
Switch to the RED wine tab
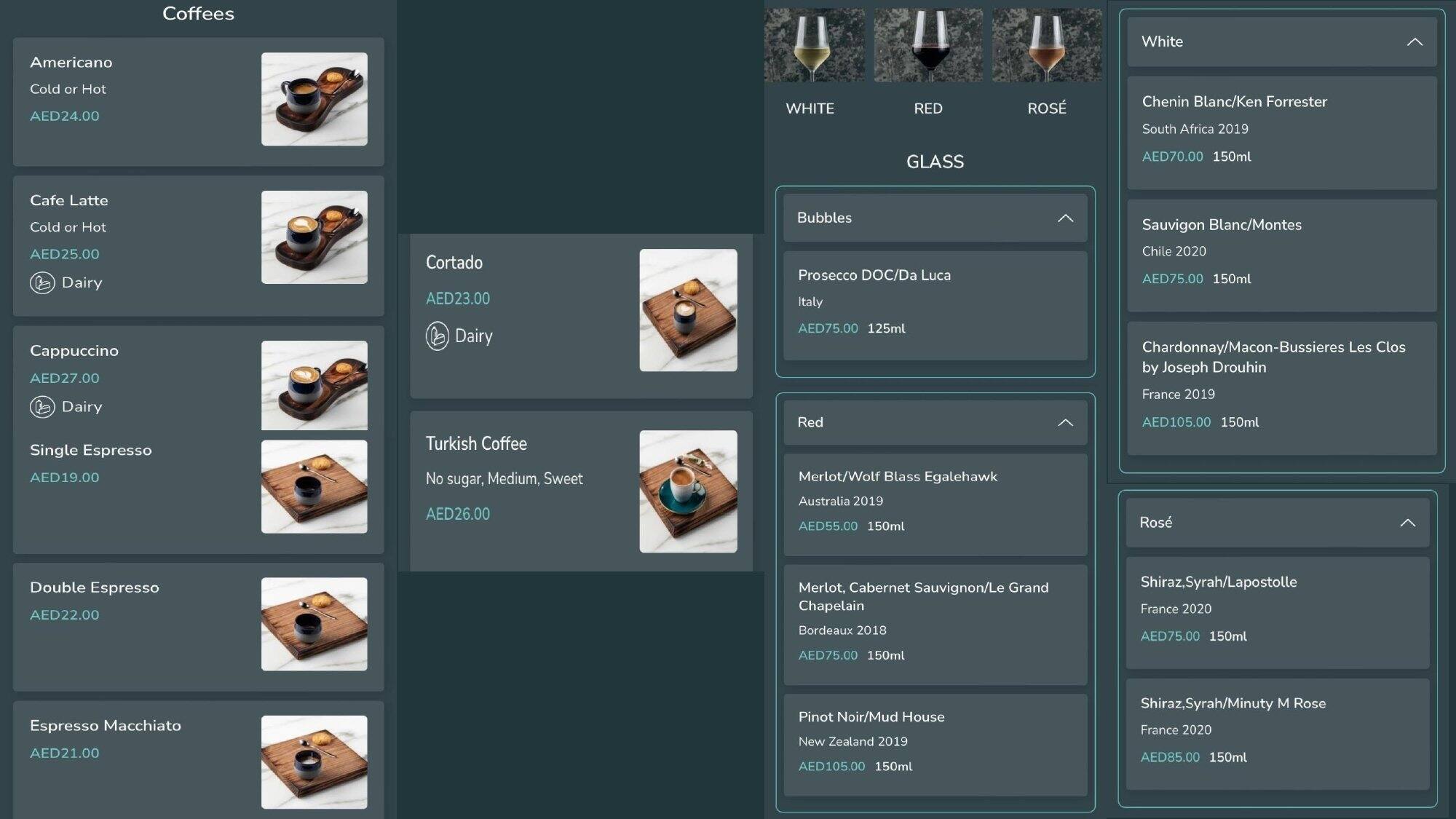[x=927, y=108]
